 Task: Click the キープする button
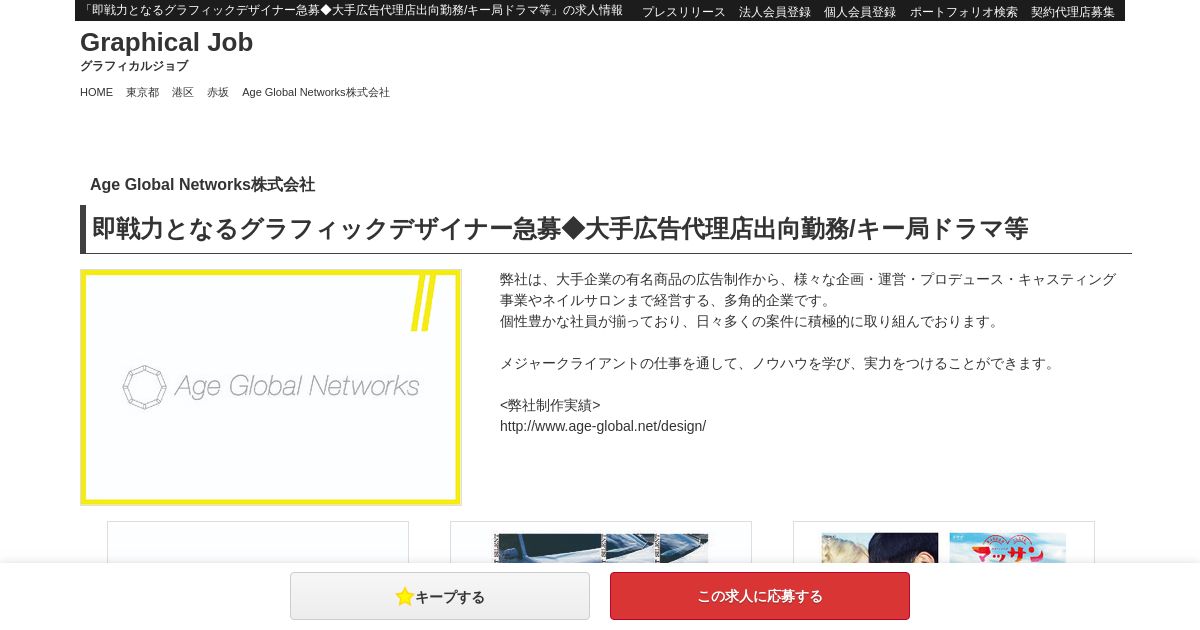[x=440, y=596]
